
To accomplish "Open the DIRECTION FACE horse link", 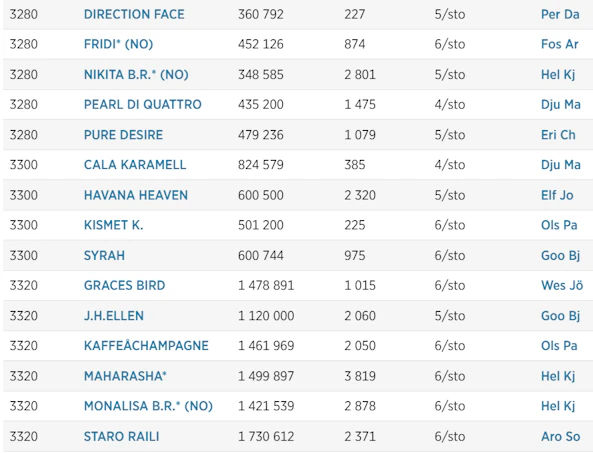I will [x=134, y=14].
